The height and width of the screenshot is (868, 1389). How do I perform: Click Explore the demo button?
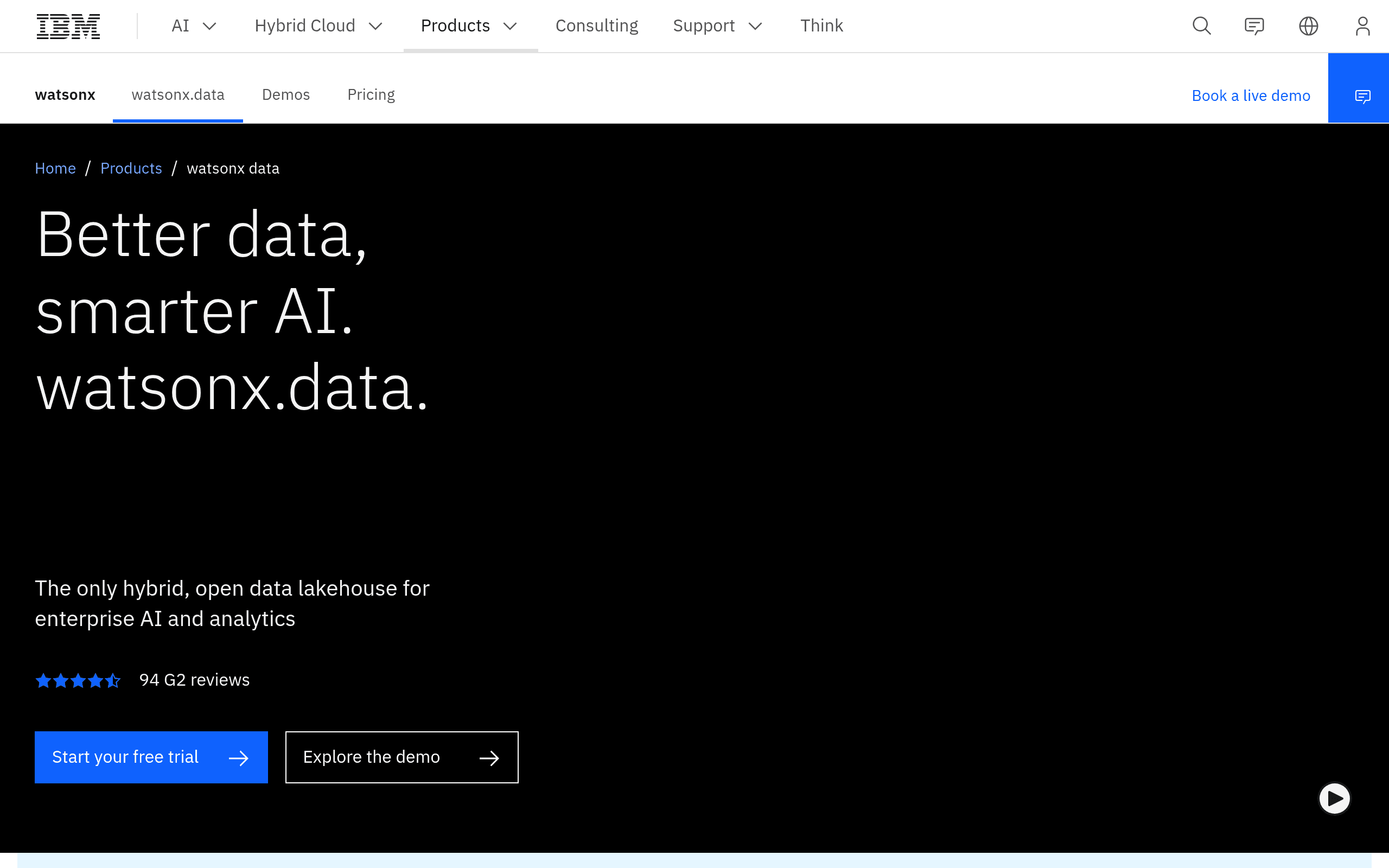pos(402,757)
